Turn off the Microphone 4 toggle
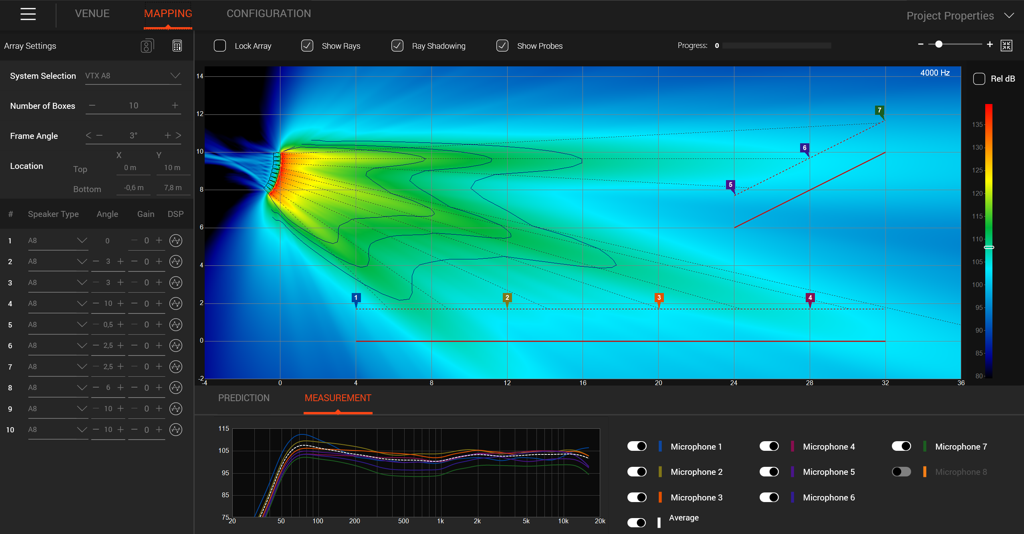The image size is (1024, 534). tap(769, 447)
